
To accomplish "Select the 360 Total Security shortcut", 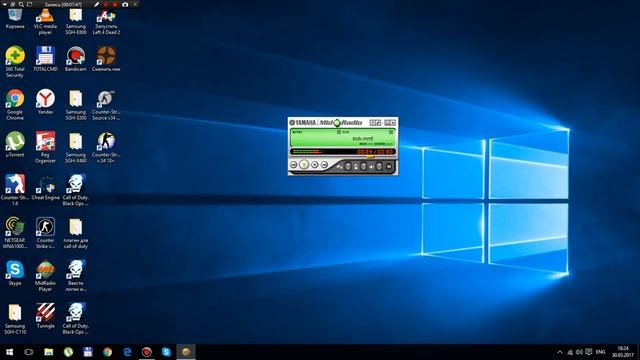I will (x=15, y=62).
